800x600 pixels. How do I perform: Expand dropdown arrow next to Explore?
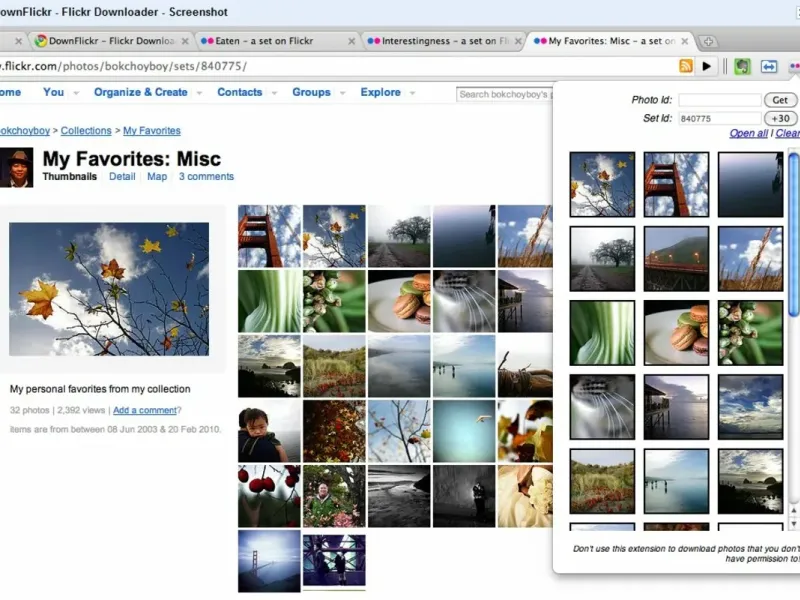pos(412,93)
